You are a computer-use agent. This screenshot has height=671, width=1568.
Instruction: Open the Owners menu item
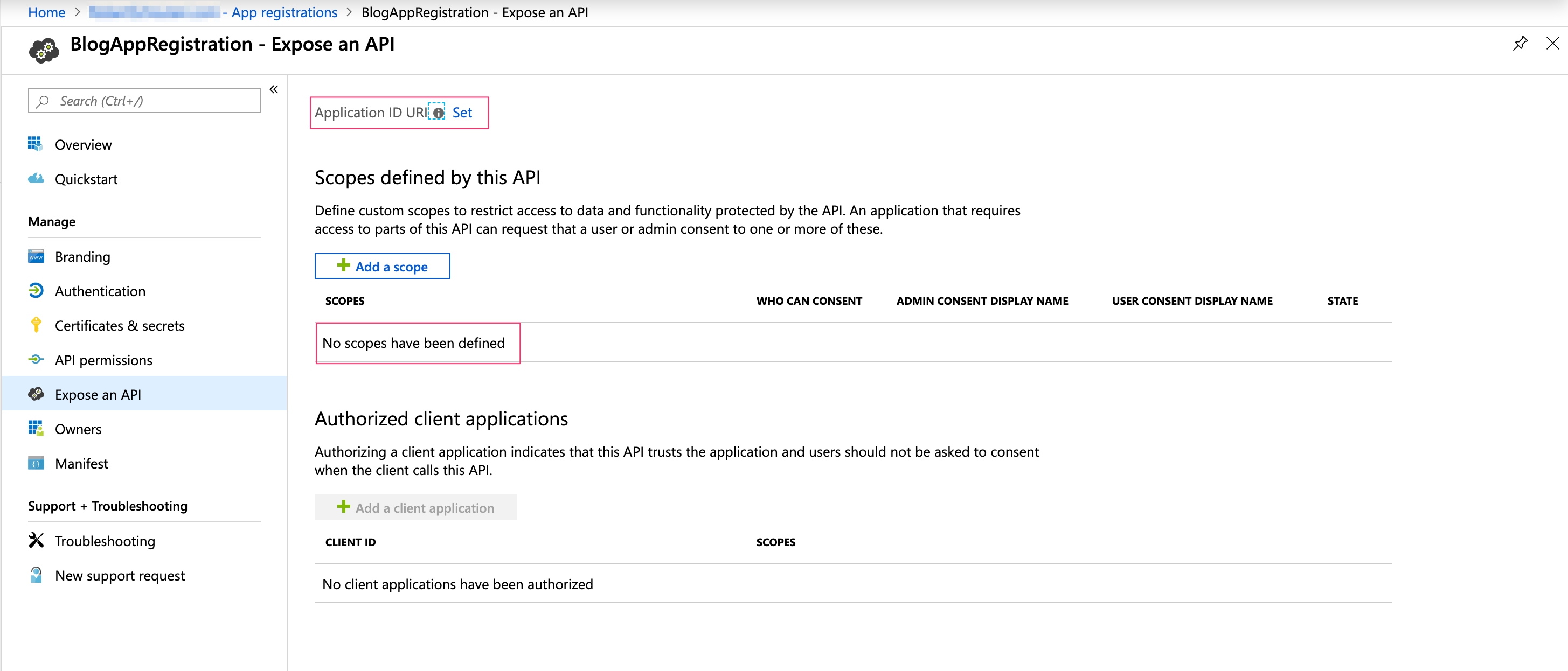78,429
